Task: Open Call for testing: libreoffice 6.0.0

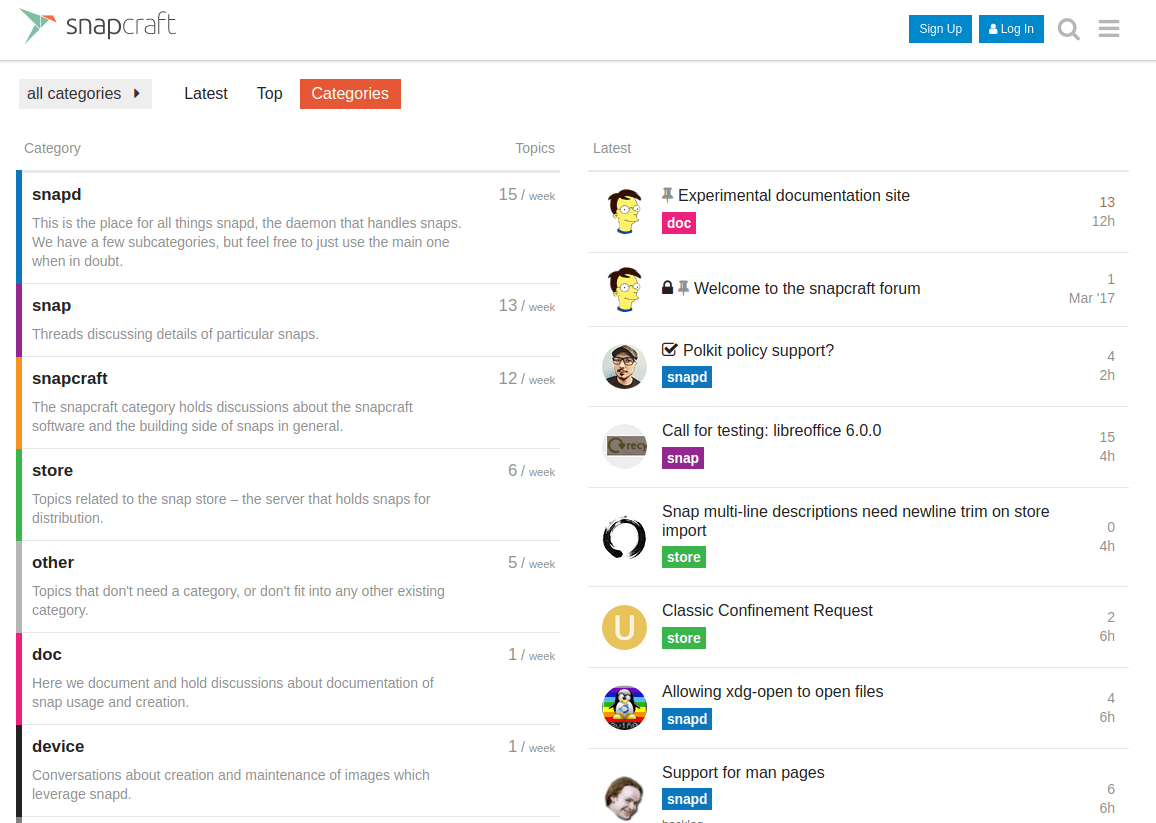Action: tap(772, 431)
